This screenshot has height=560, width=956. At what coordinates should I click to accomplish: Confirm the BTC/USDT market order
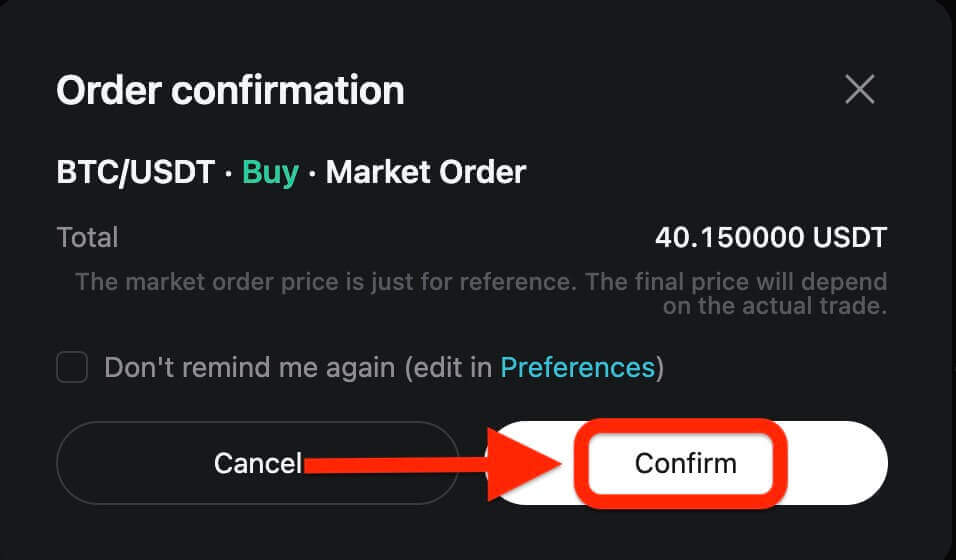coord(686,463)
